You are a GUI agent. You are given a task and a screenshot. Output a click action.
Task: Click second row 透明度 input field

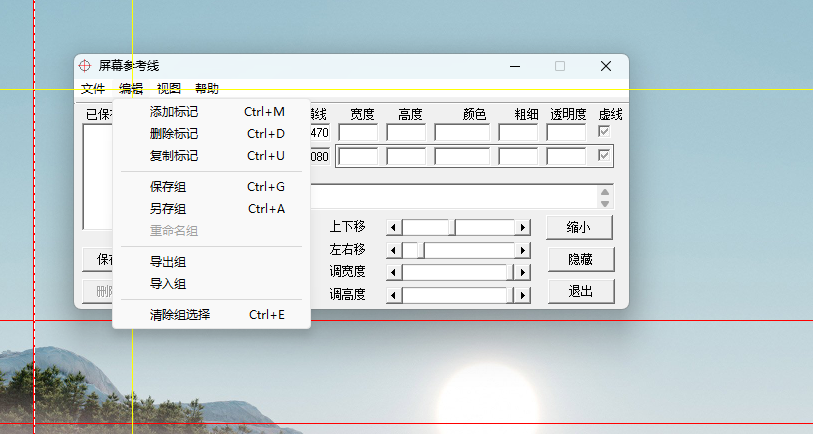point(566,156)
